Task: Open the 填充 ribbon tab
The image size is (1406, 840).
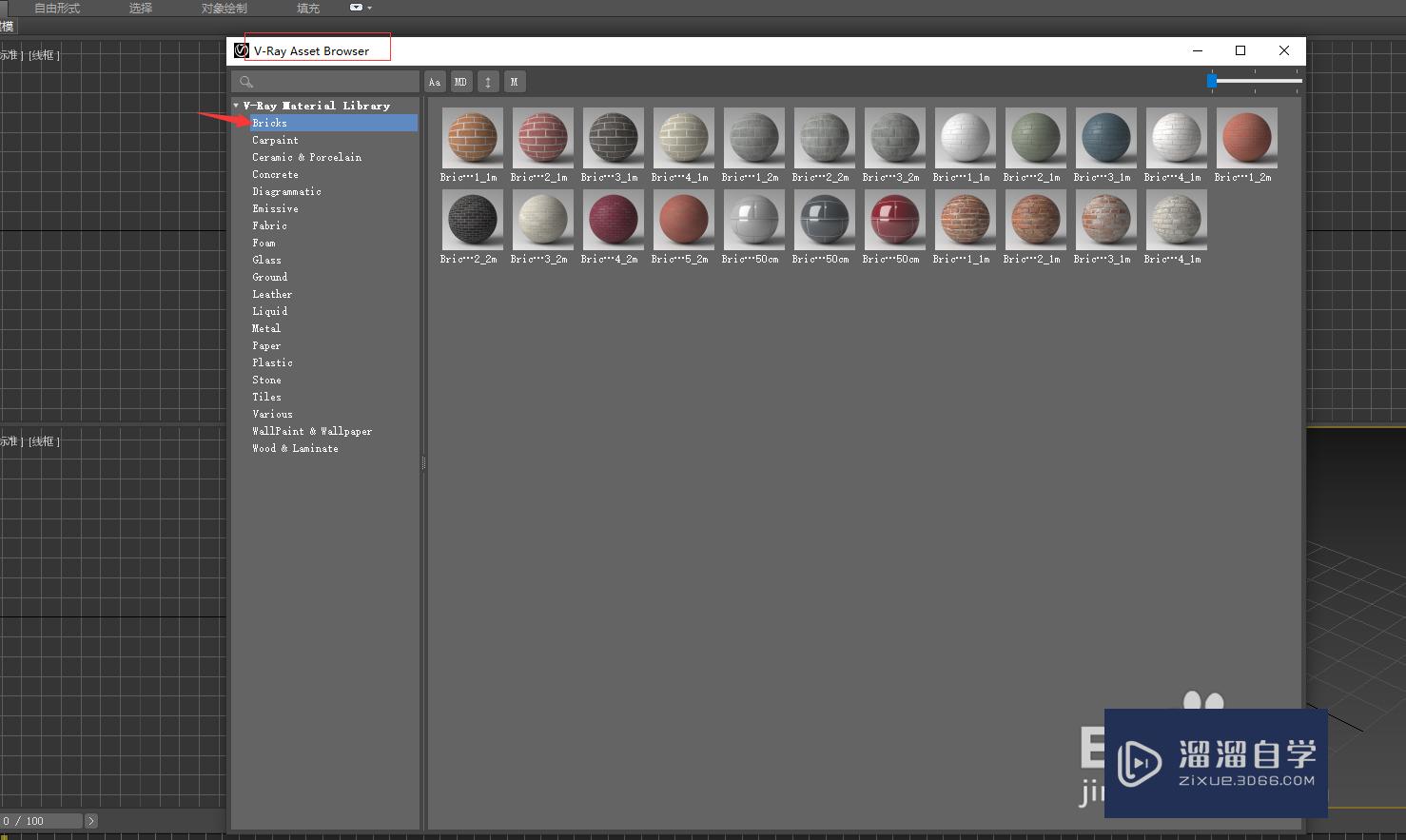Action: [x=308, y=8]
